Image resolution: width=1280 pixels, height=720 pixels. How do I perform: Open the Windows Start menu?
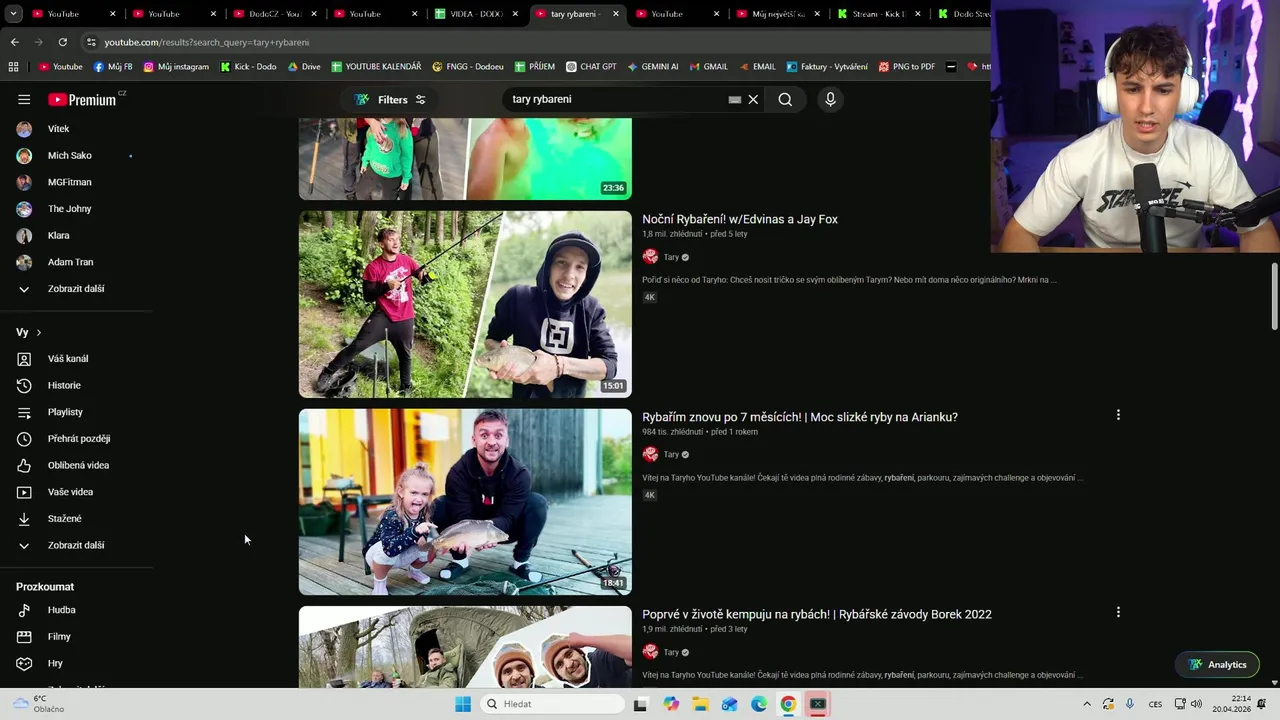[x=463, y=704]
